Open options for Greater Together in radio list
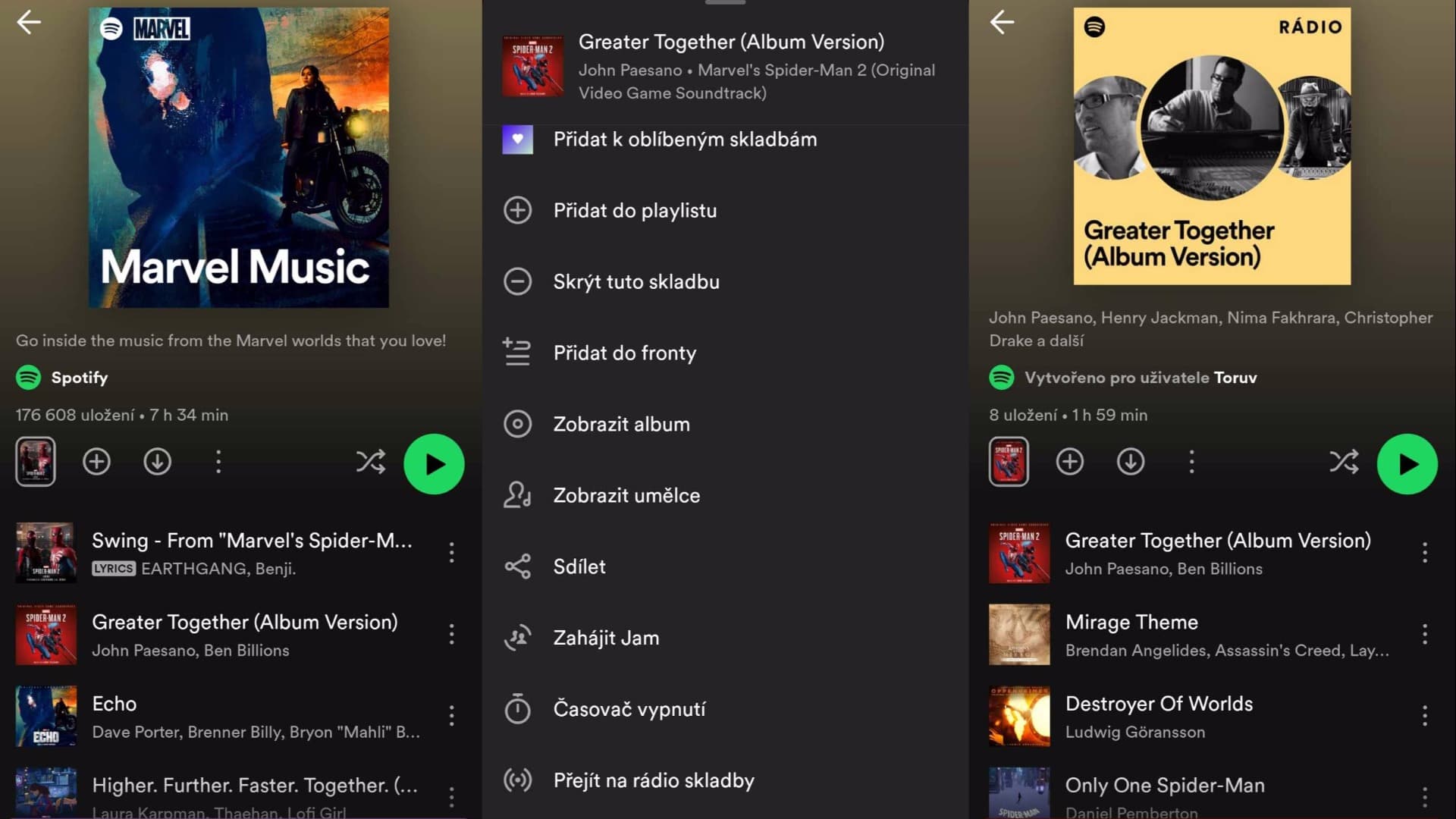1456x819 pixels. click(x=1425, y=552)
